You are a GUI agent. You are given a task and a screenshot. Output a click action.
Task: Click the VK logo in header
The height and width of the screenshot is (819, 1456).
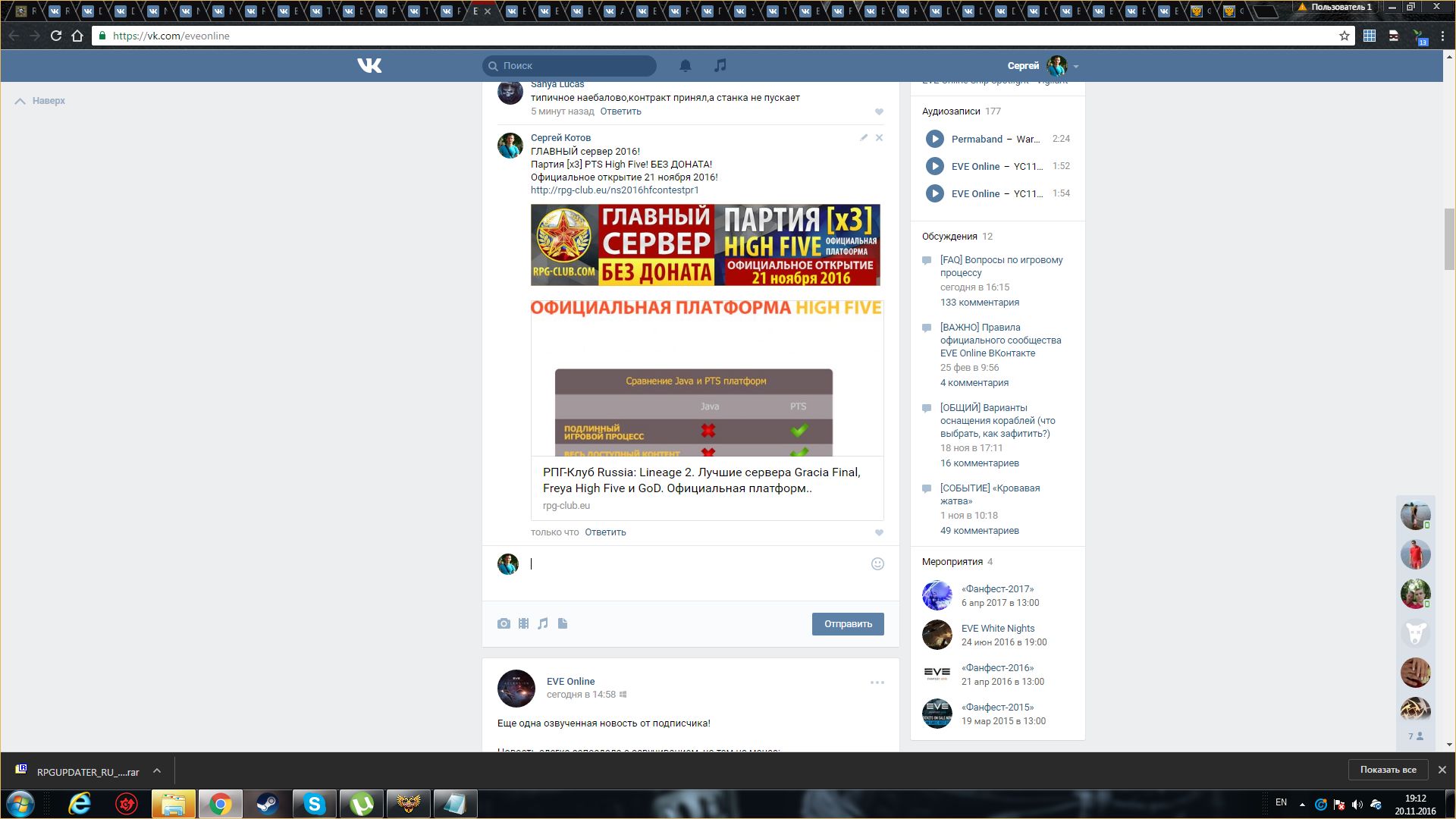[x=369, y=66]
